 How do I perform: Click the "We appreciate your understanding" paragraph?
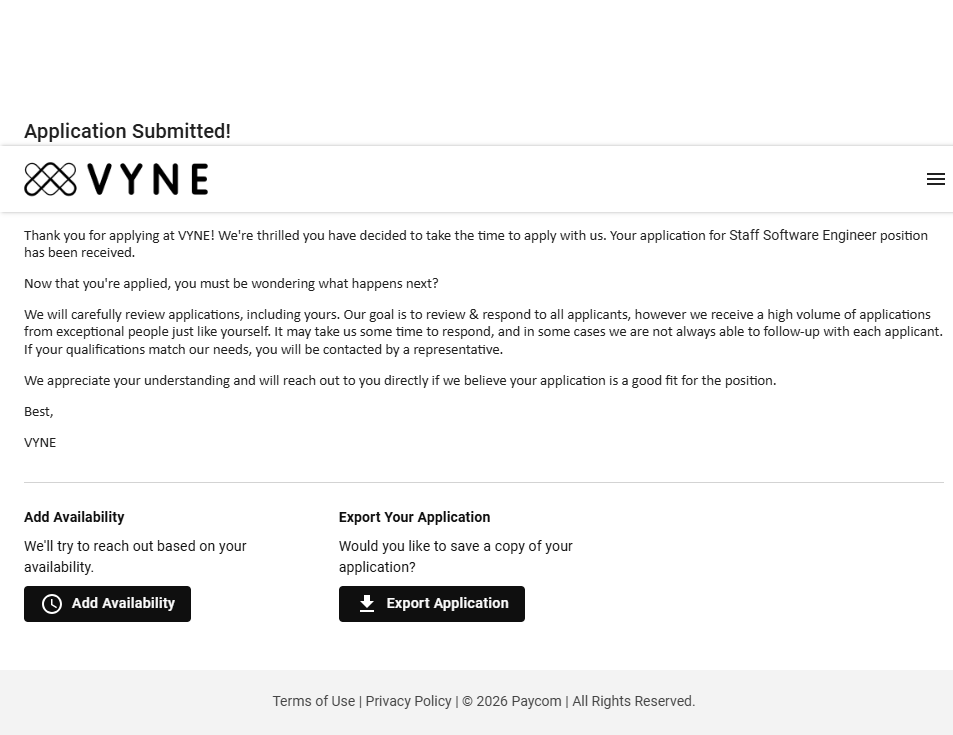(400, 380)
